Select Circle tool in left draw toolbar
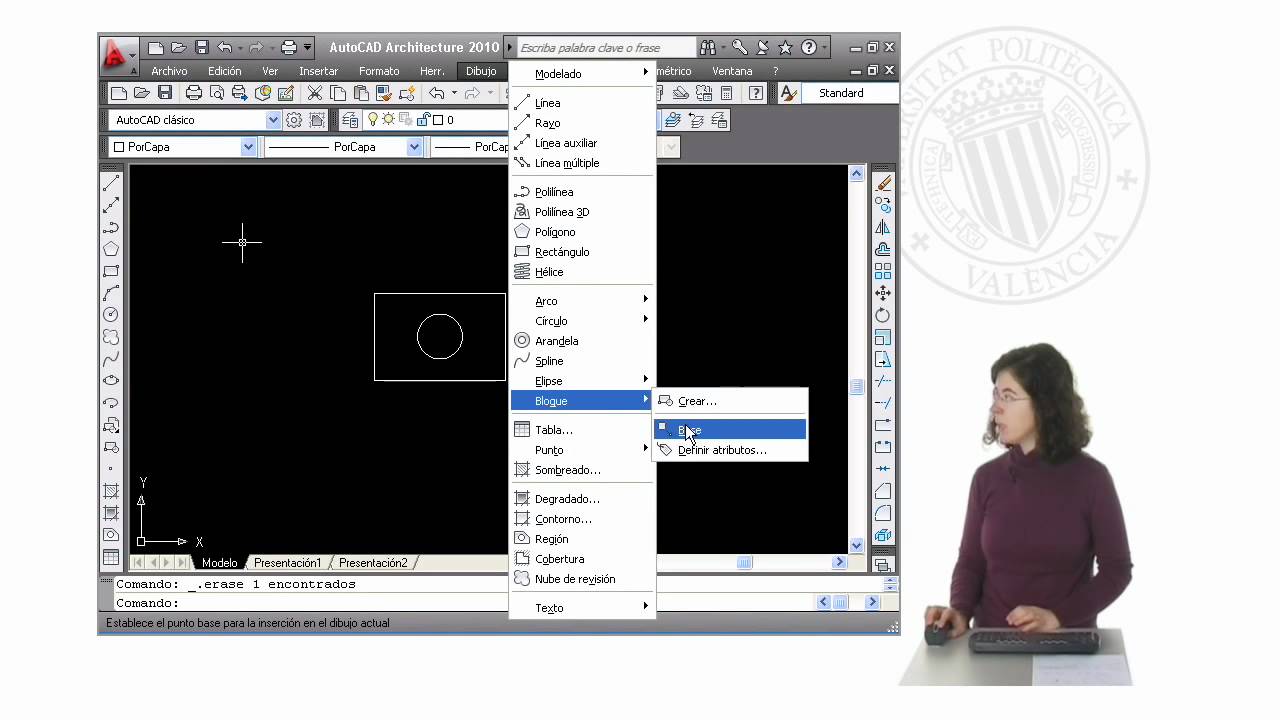This screenshot has width=1280, height=720. click(x=111, y=315)
